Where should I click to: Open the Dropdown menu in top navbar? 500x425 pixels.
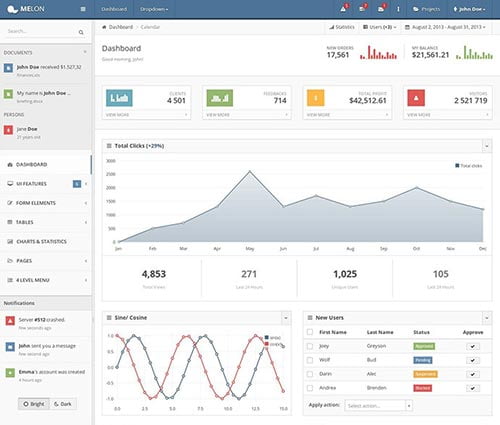click(154, 9)
